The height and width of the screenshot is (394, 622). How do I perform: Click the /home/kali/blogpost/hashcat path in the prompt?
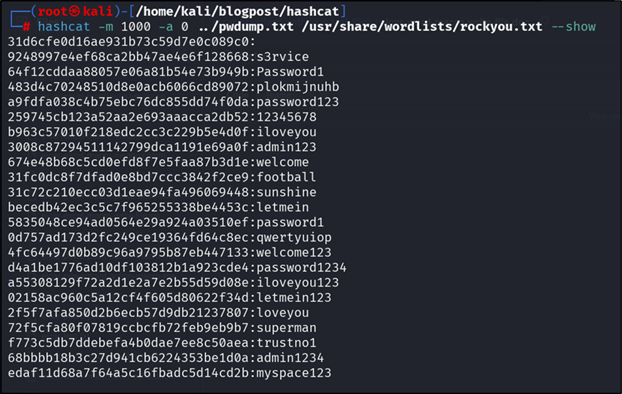(237, 12)
